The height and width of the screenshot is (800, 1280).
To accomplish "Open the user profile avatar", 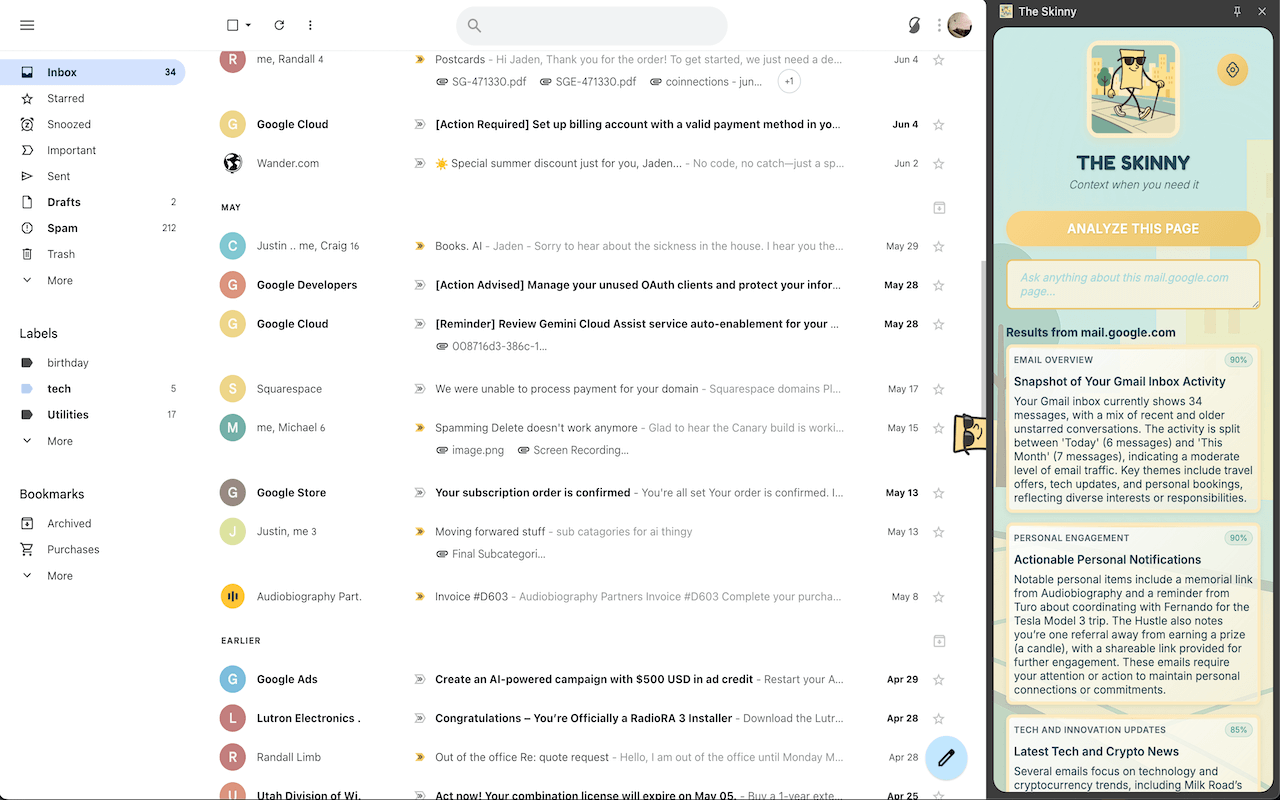I will (960, 25).
